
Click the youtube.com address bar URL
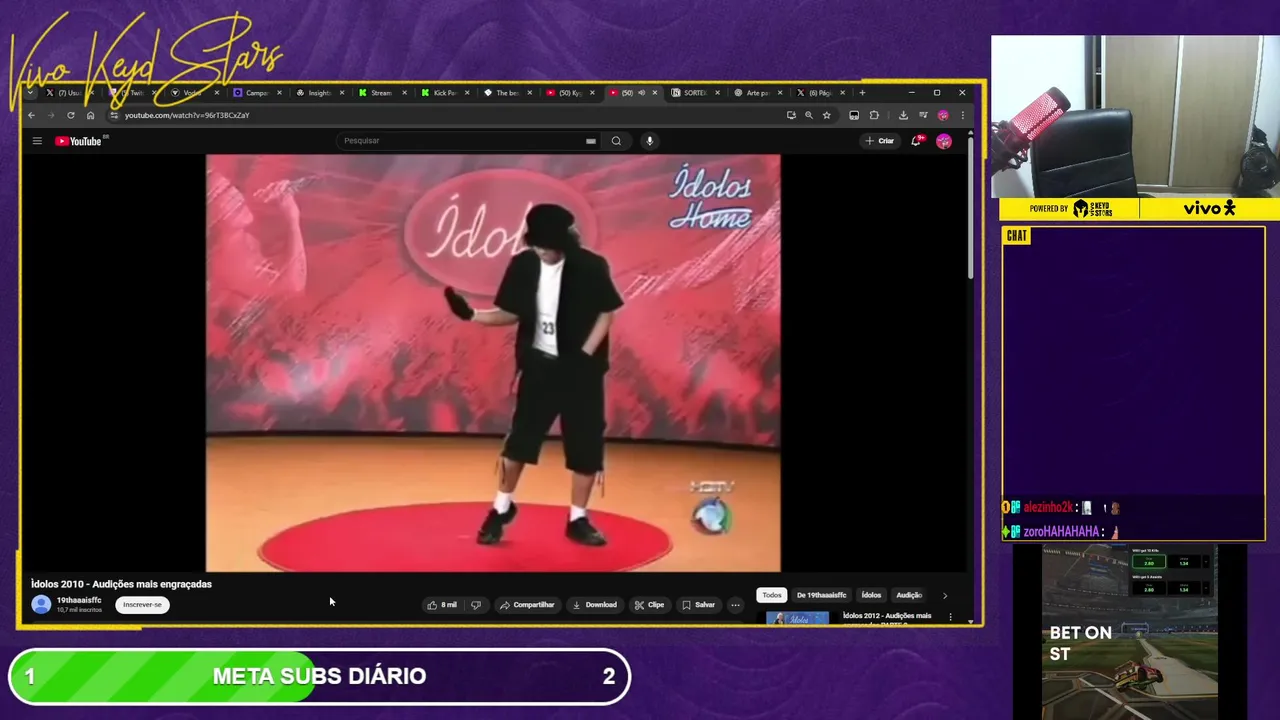pyautogui.click(x=187, y=115)
